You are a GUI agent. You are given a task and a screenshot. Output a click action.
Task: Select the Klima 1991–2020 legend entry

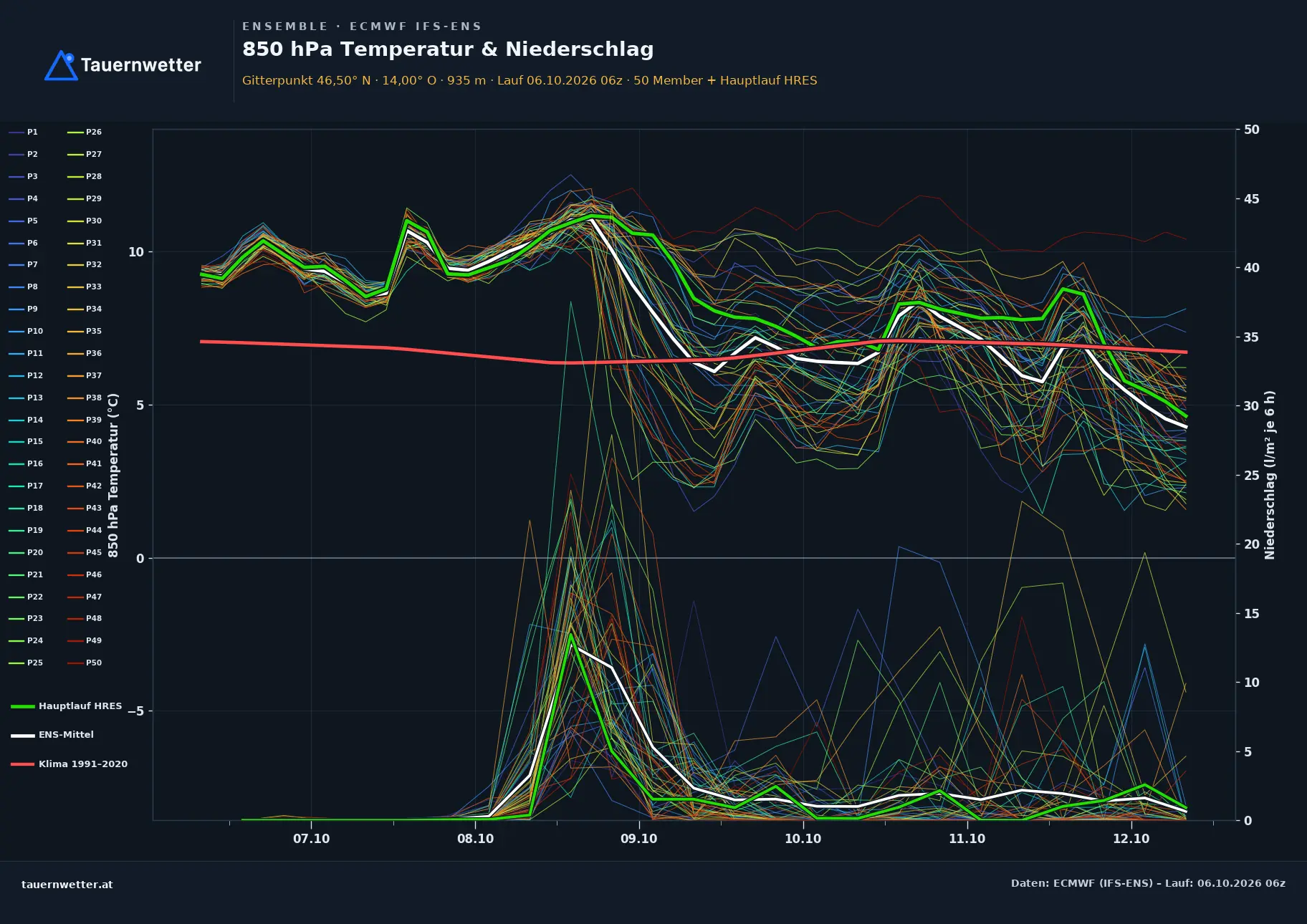(x=69, y=764)
